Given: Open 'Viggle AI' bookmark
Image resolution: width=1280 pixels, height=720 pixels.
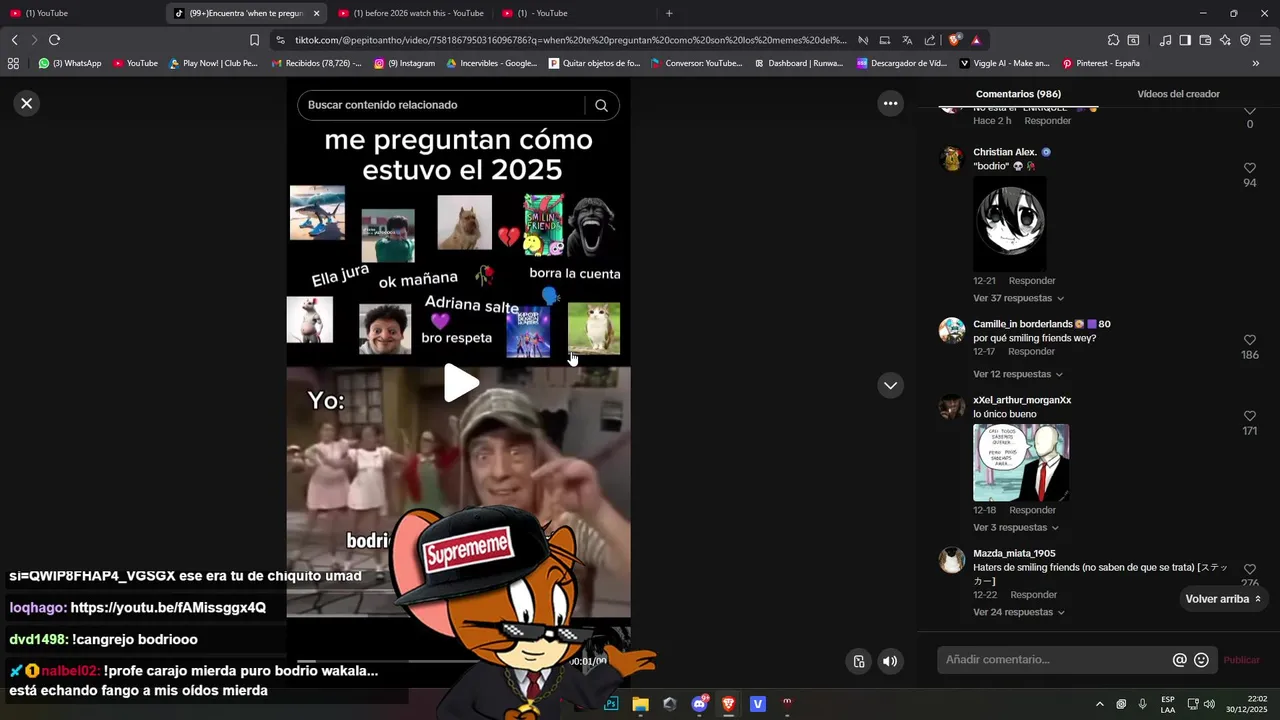Looking at the screenshot, I should point(1004,63).
